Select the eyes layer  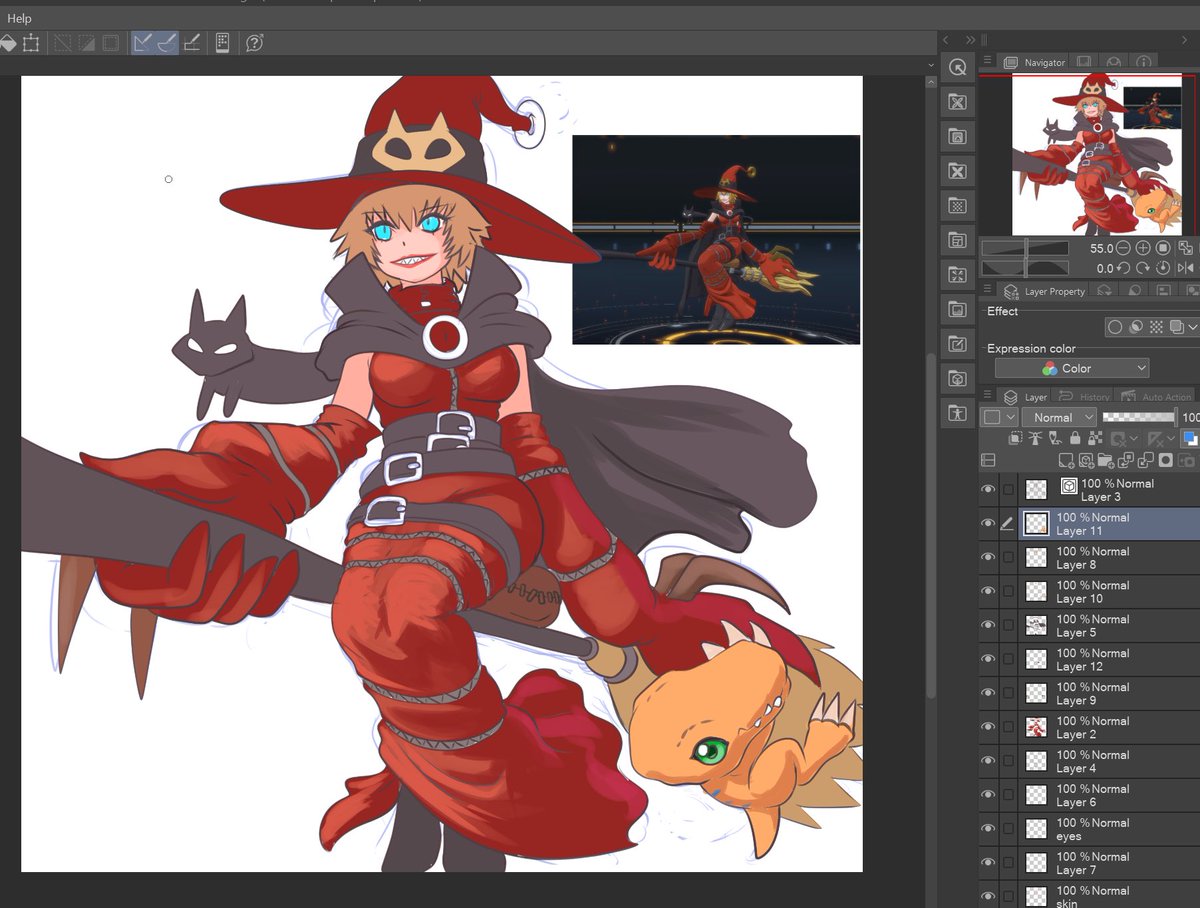pyautogui.click(x=1109, y=829)
